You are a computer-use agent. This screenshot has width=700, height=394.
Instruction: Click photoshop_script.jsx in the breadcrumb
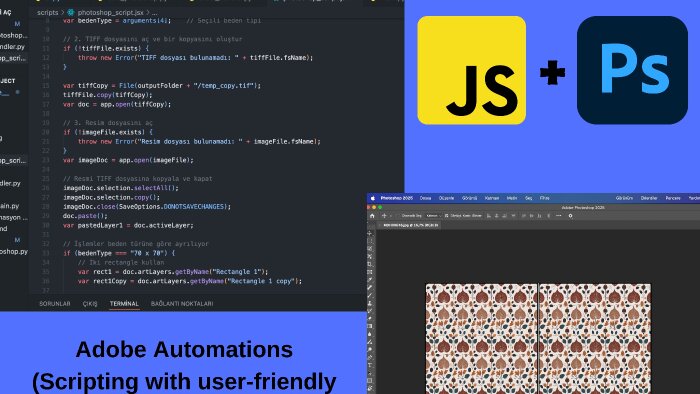coord(110,12)
